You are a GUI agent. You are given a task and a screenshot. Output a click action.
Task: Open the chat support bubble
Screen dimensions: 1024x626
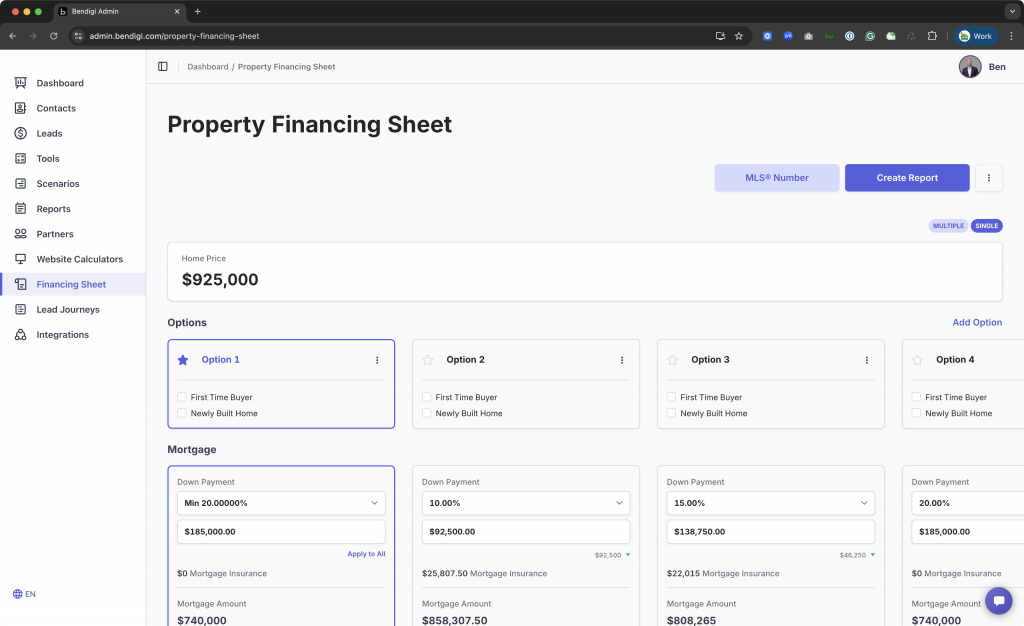[x=998, y=600]
